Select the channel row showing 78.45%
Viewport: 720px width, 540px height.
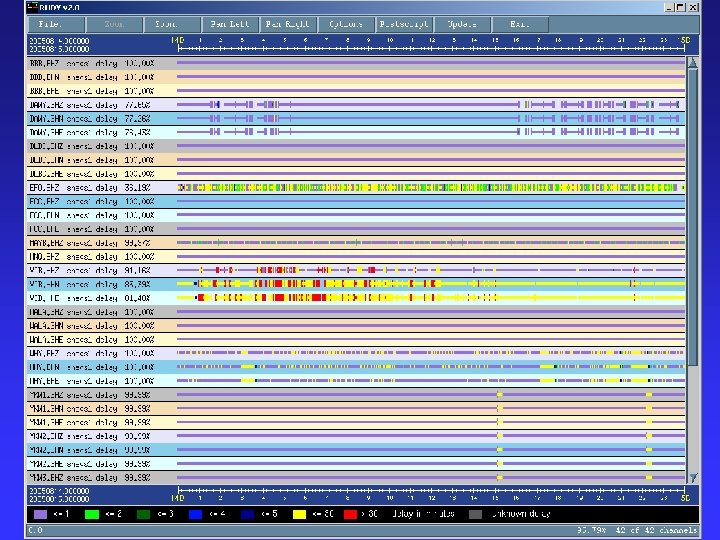(x=356, y=132)
